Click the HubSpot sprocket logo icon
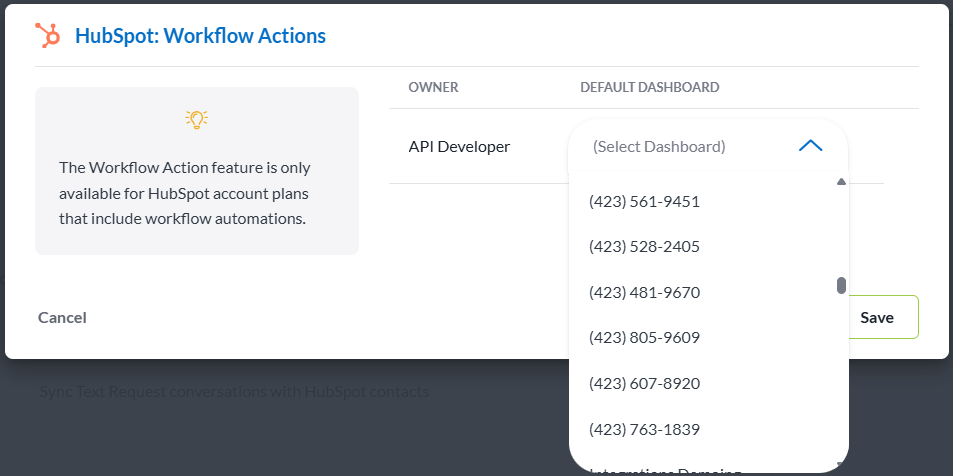 point(47,36)
